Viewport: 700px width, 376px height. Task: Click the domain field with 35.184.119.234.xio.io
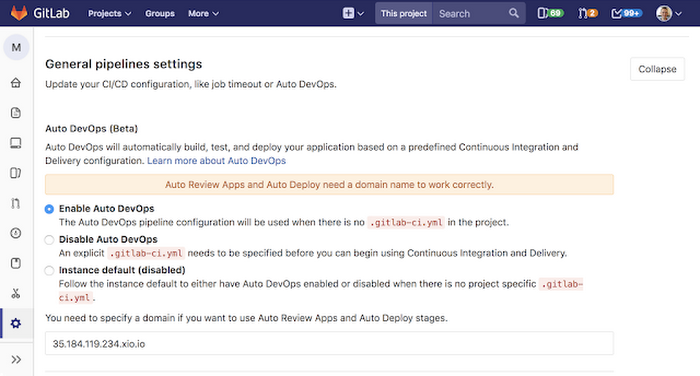coord(329,343)
